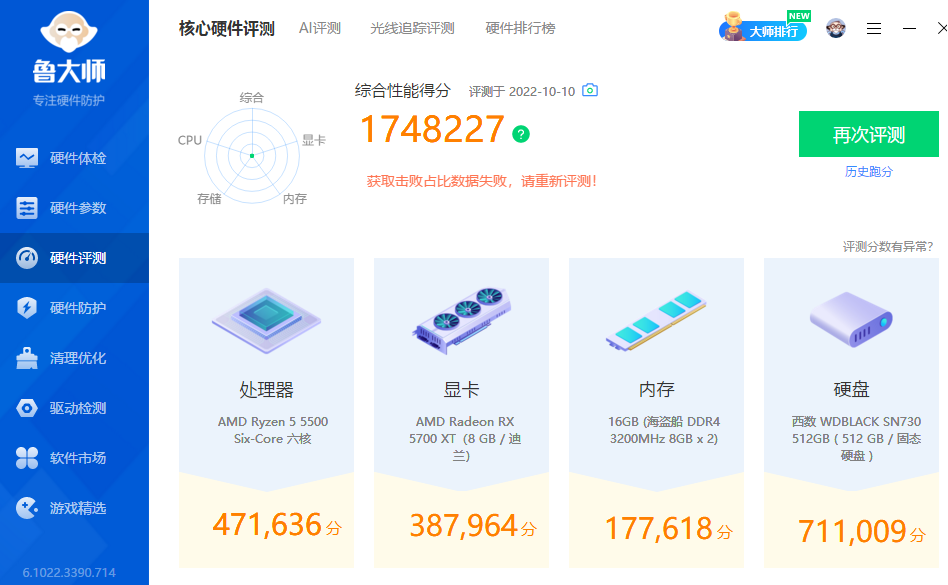Open the hamburger main menu
Image resolution: width=948 pixels, height=585 pixels.
tap(874, 29)
